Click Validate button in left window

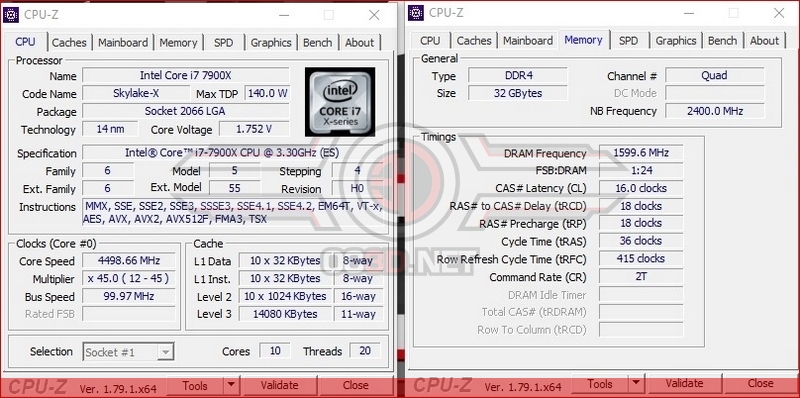pos(279,386)
